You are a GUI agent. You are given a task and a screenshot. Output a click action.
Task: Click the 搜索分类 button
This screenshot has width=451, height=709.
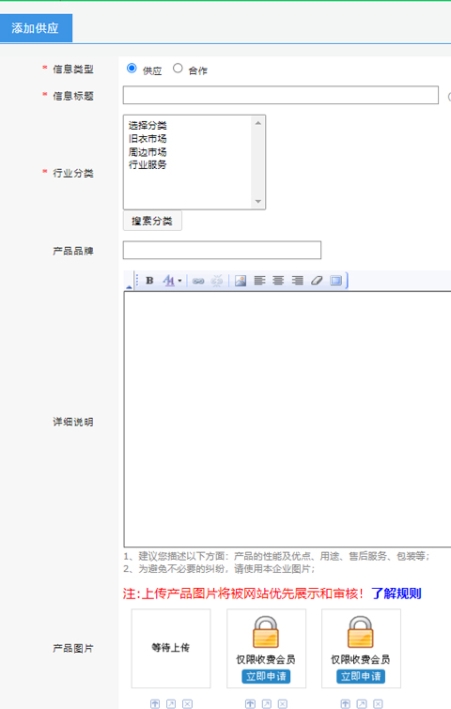[x=152, y=221]
